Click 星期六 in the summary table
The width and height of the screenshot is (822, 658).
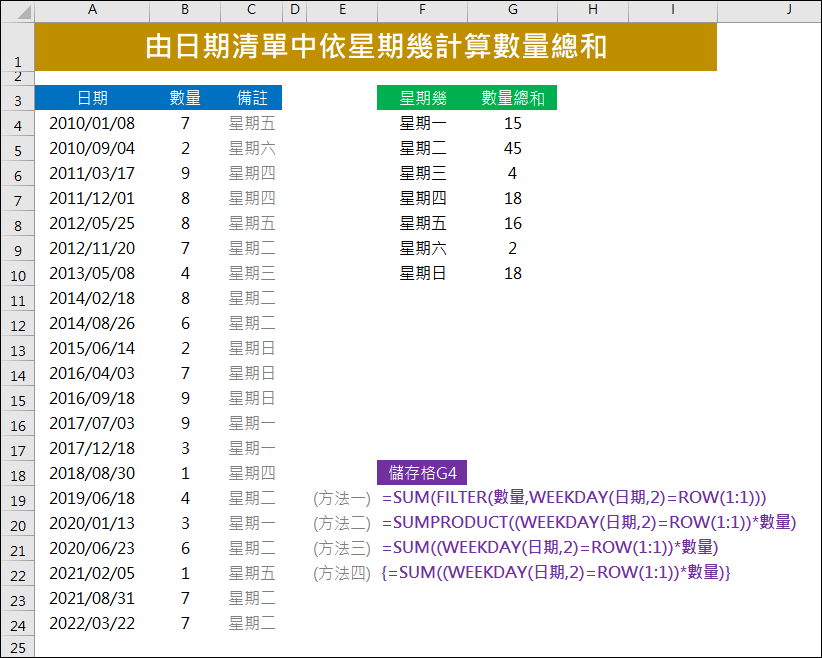coord(423,248)
